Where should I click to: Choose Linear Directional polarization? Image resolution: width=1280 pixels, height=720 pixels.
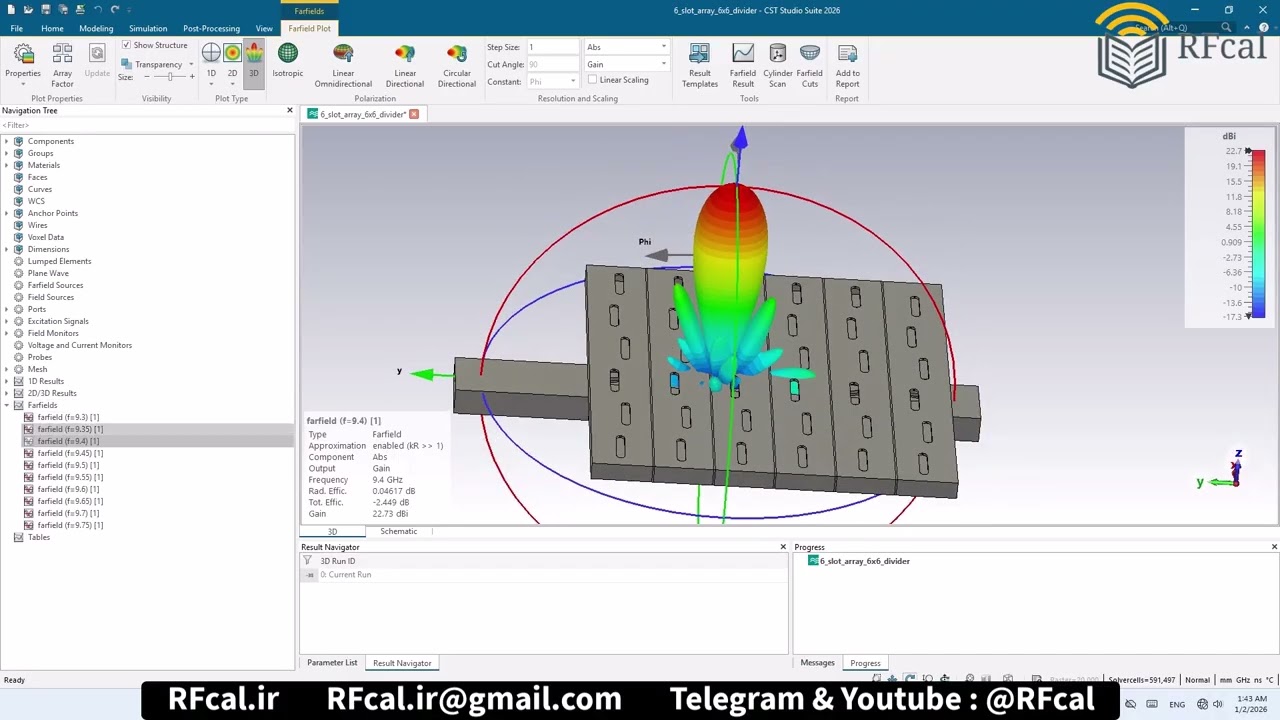[x=405, y=65]
